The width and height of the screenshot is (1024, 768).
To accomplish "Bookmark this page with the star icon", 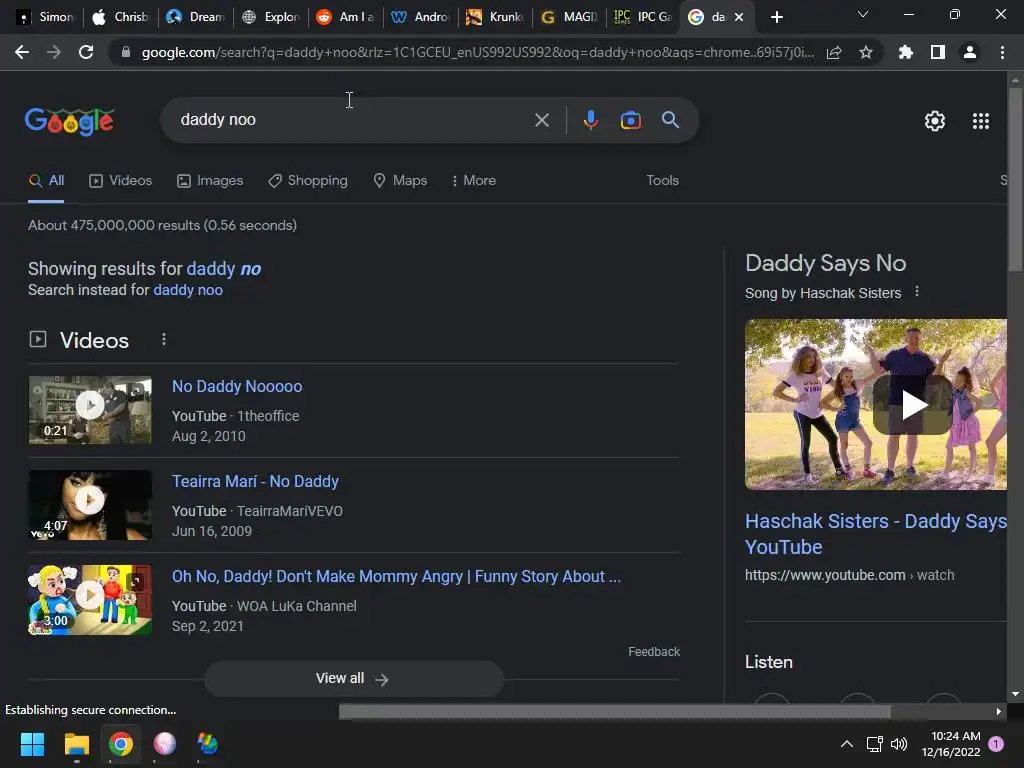I will pyautogui.click(x=866, y=52).
